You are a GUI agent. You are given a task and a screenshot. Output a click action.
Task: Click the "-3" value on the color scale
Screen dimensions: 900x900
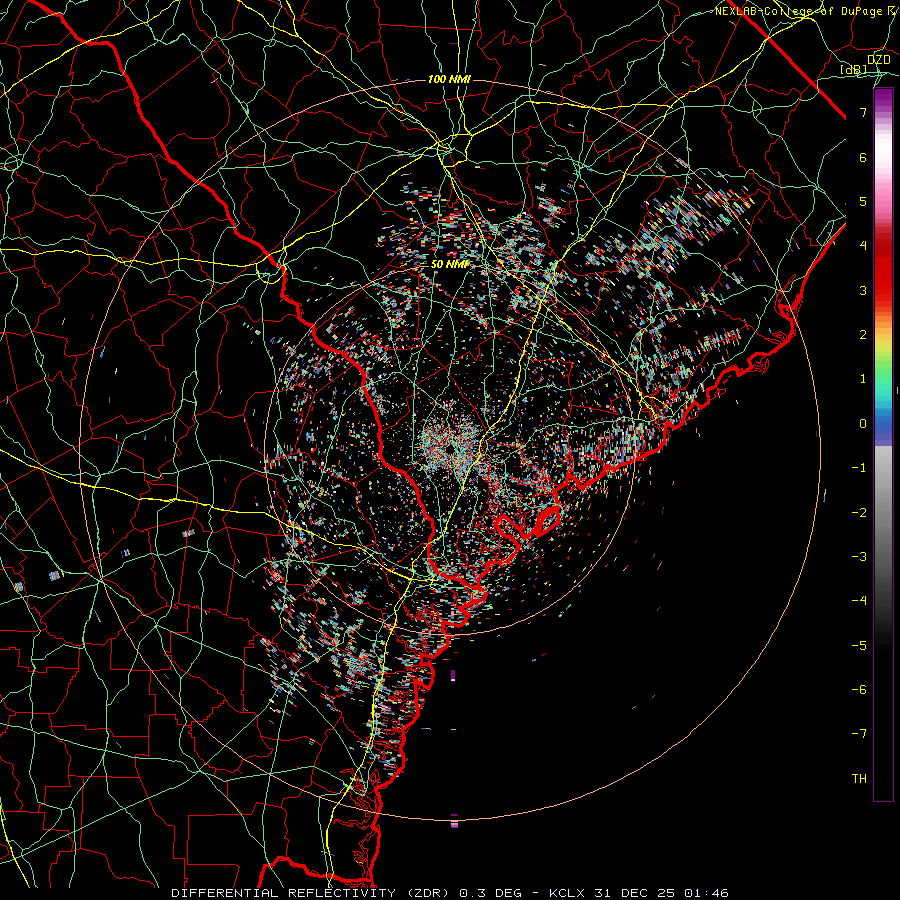pyautogui.click(x=859, y=557)
